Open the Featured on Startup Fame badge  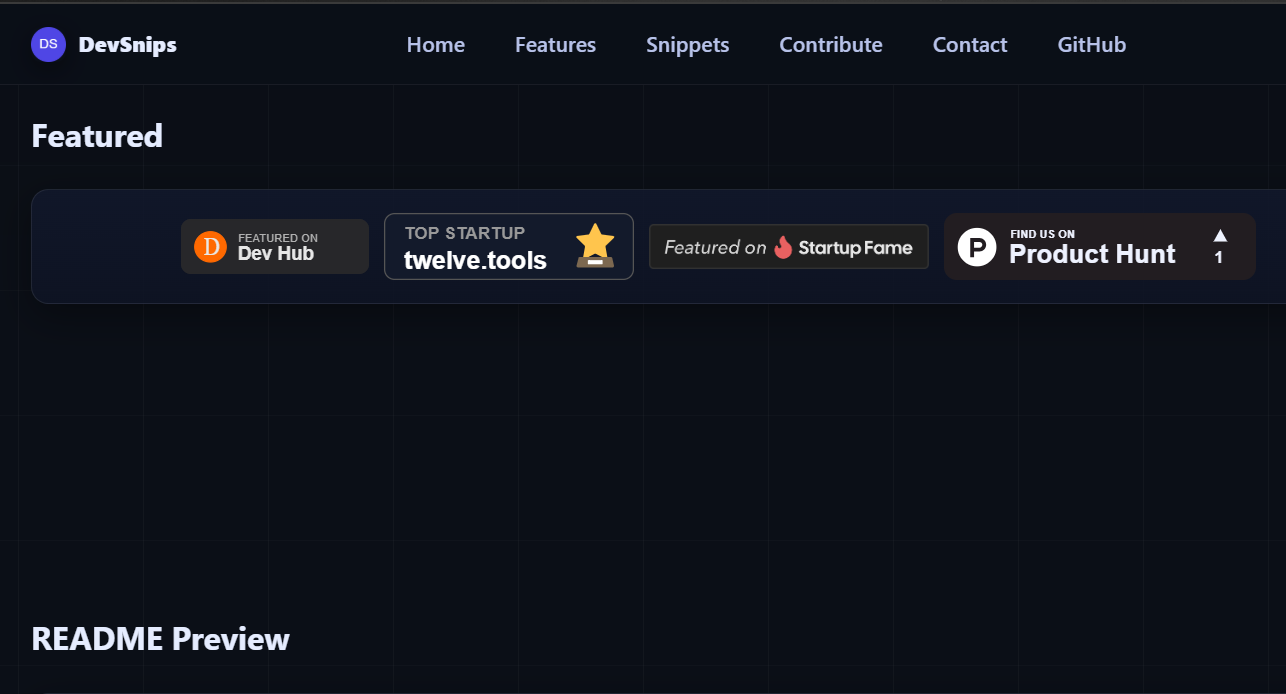click(x=789, y=247)
